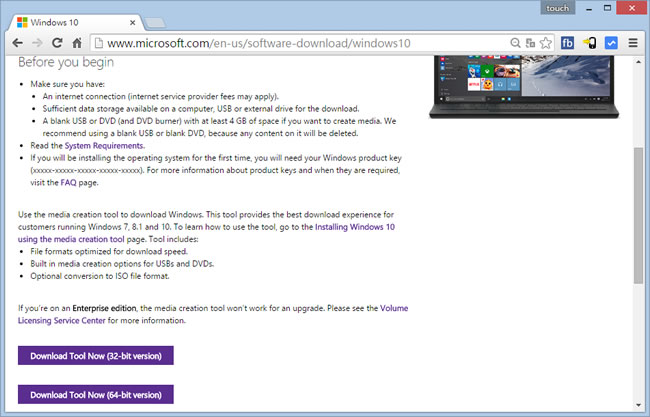Click the yellow arrow phone extension icon

tap(589, 43)
